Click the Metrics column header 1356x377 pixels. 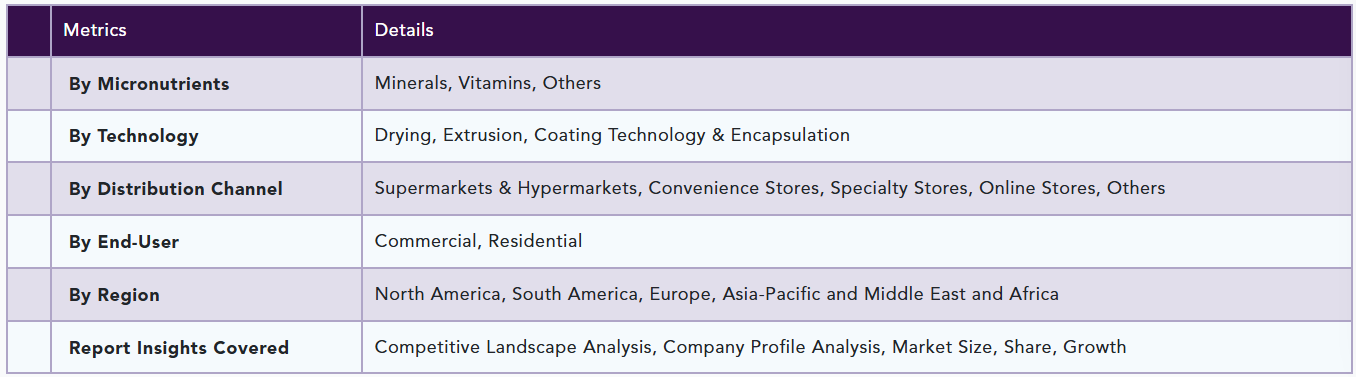click(x=95, y=30)
